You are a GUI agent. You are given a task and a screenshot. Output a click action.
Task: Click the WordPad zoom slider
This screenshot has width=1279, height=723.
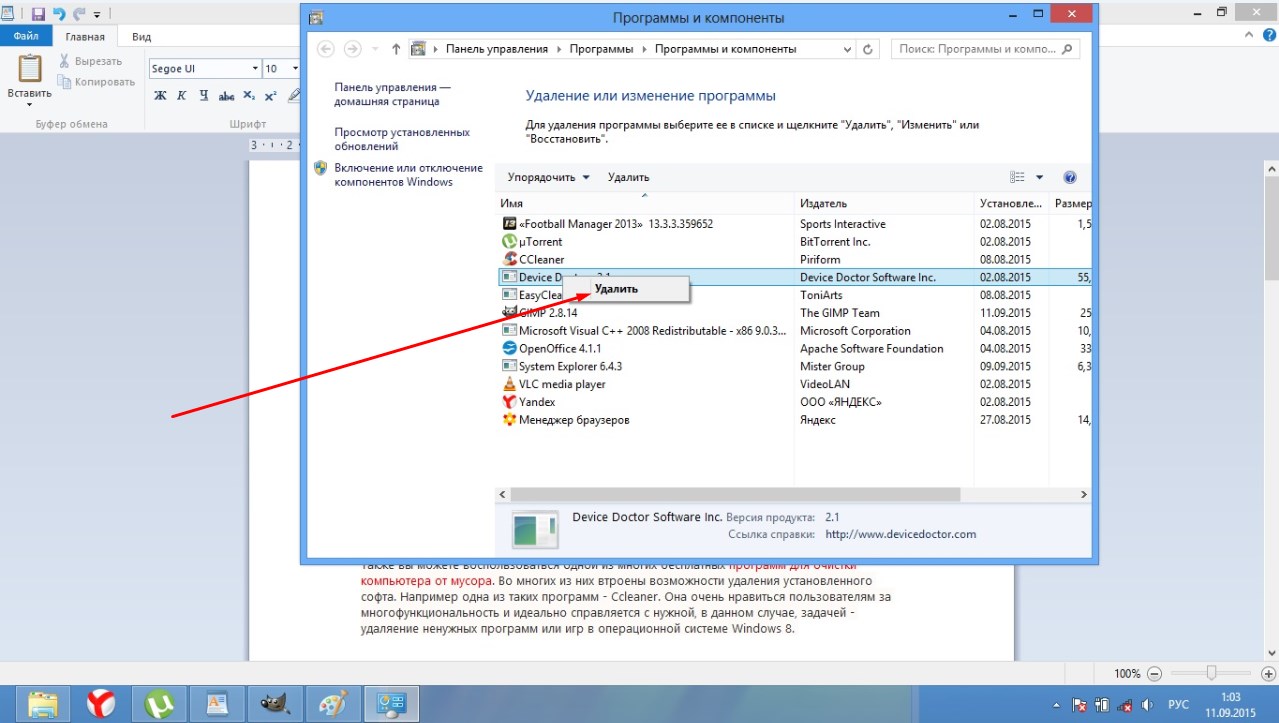1211,673
